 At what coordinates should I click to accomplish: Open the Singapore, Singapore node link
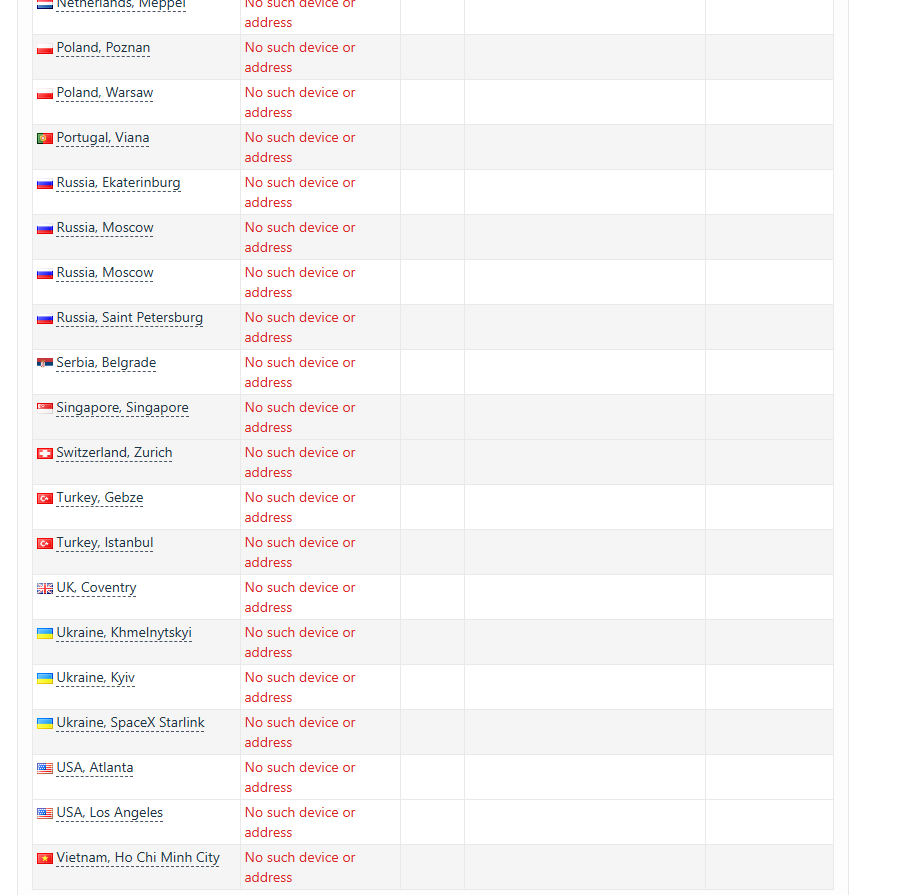coord(122,408)
